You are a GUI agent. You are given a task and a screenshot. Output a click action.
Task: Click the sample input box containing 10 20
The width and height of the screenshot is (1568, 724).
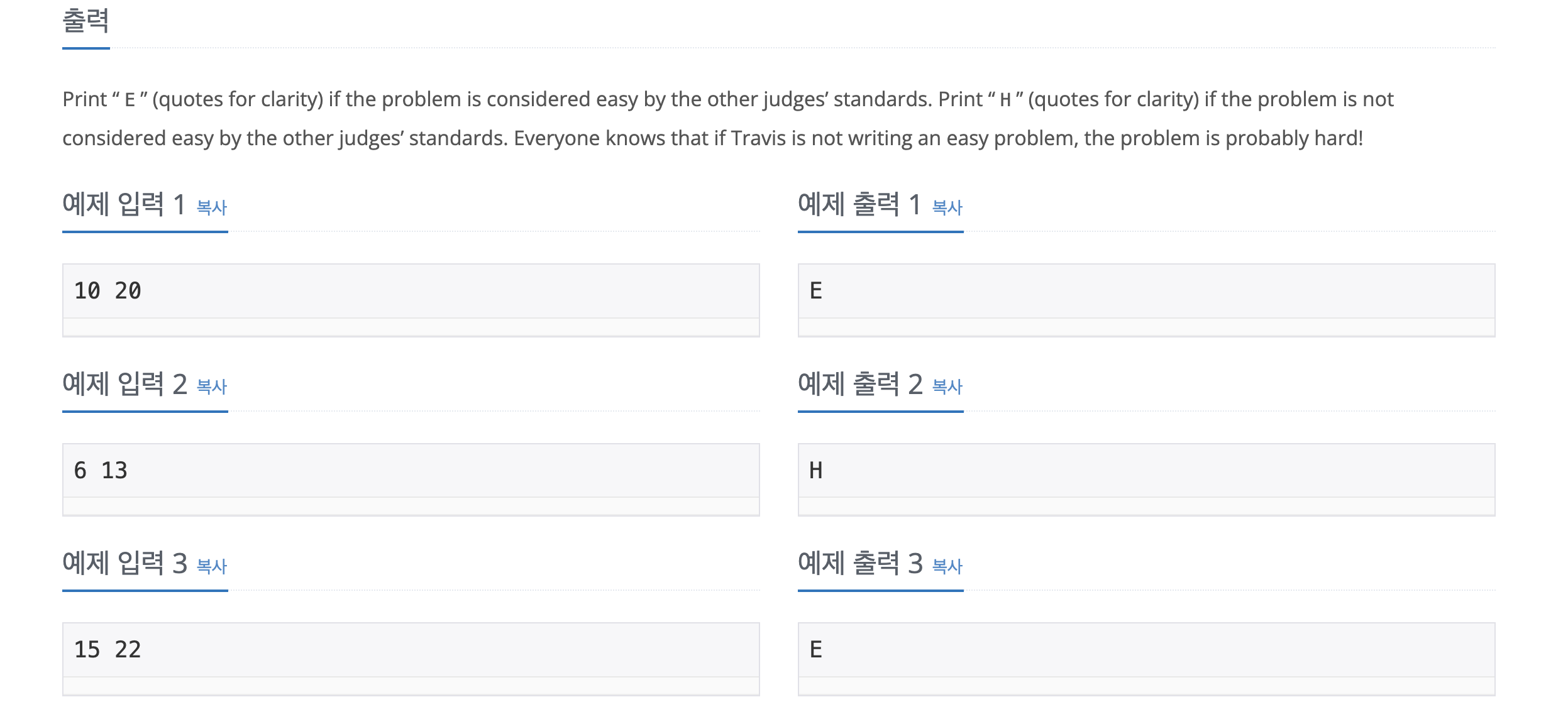click(411, 292)
